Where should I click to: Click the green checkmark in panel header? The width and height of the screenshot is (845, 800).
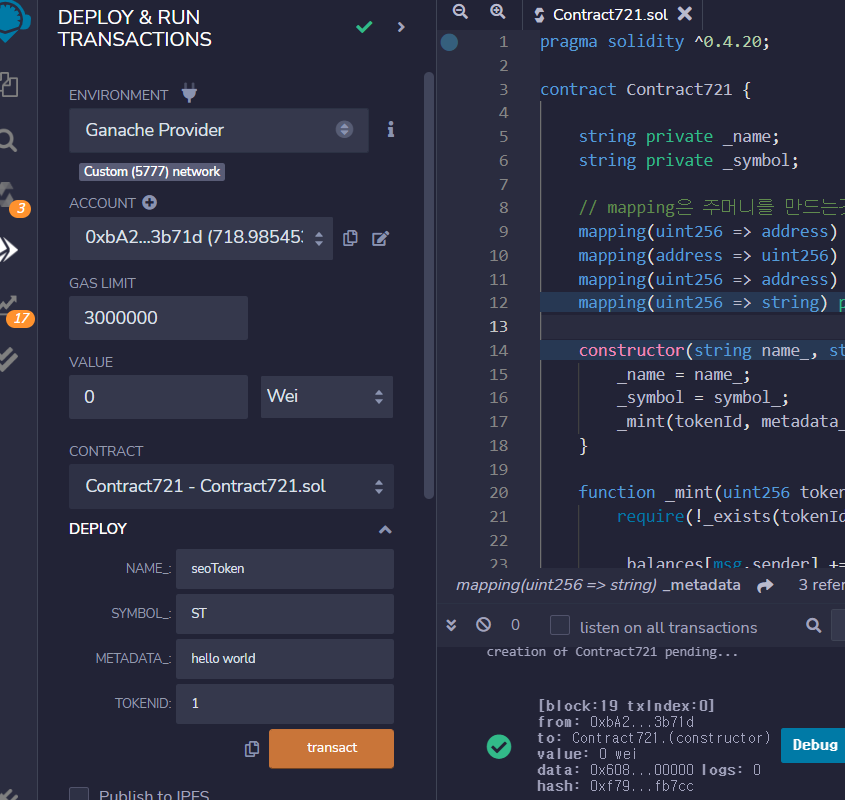coord(364,26)
